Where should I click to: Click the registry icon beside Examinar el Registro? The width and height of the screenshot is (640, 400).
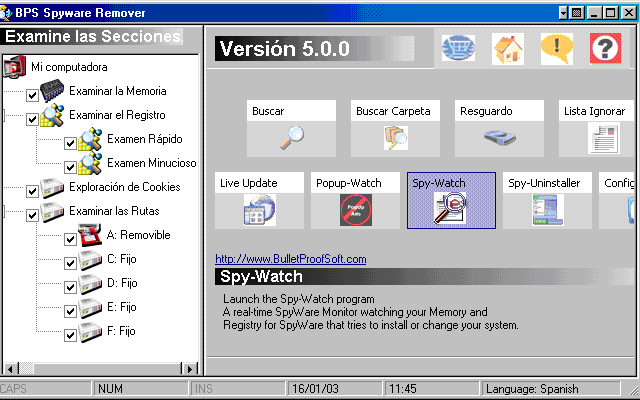click(x=52, y=115)
